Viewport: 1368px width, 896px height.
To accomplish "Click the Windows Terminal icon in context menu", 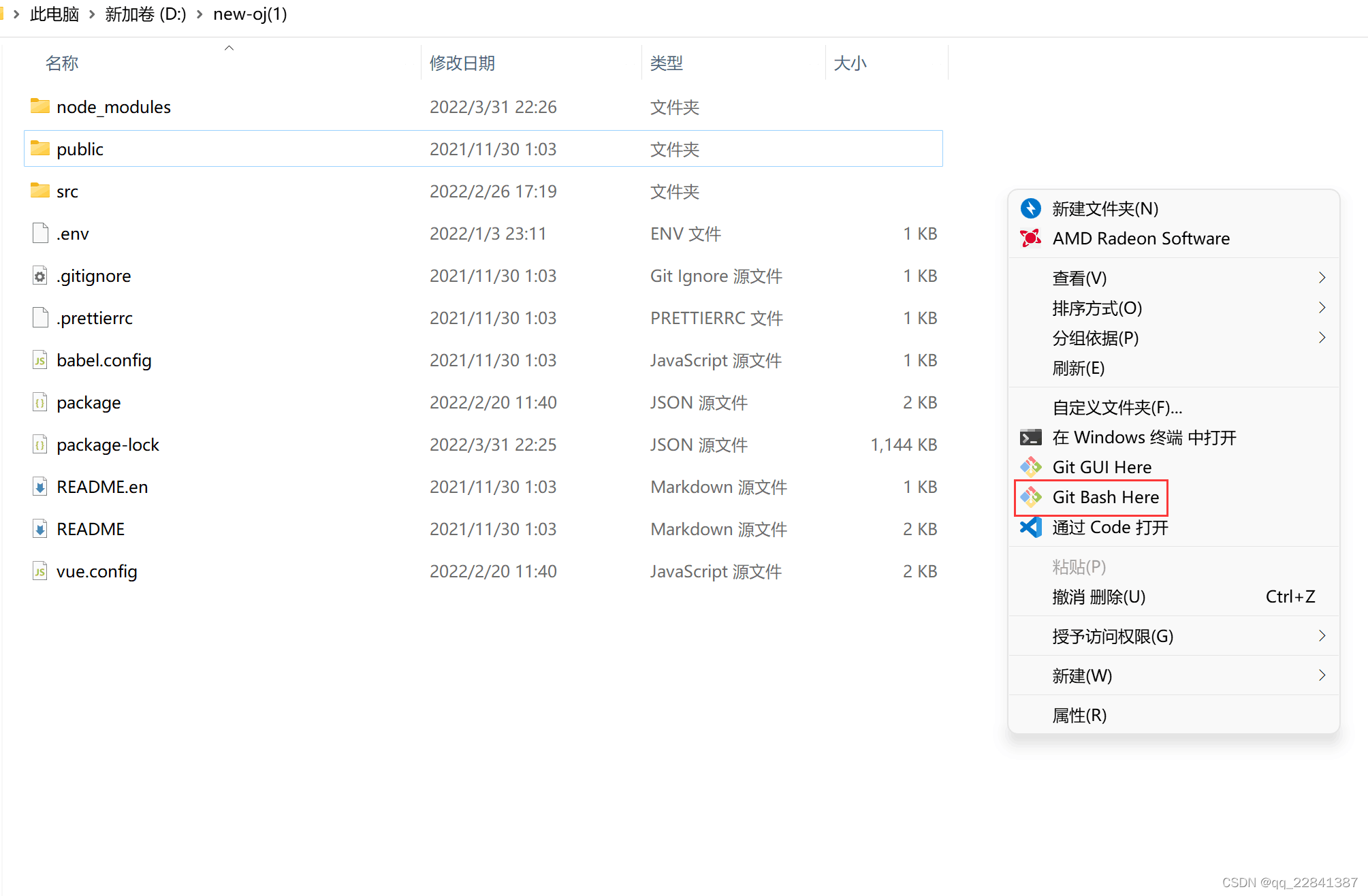I will [x=1030, y=436].
